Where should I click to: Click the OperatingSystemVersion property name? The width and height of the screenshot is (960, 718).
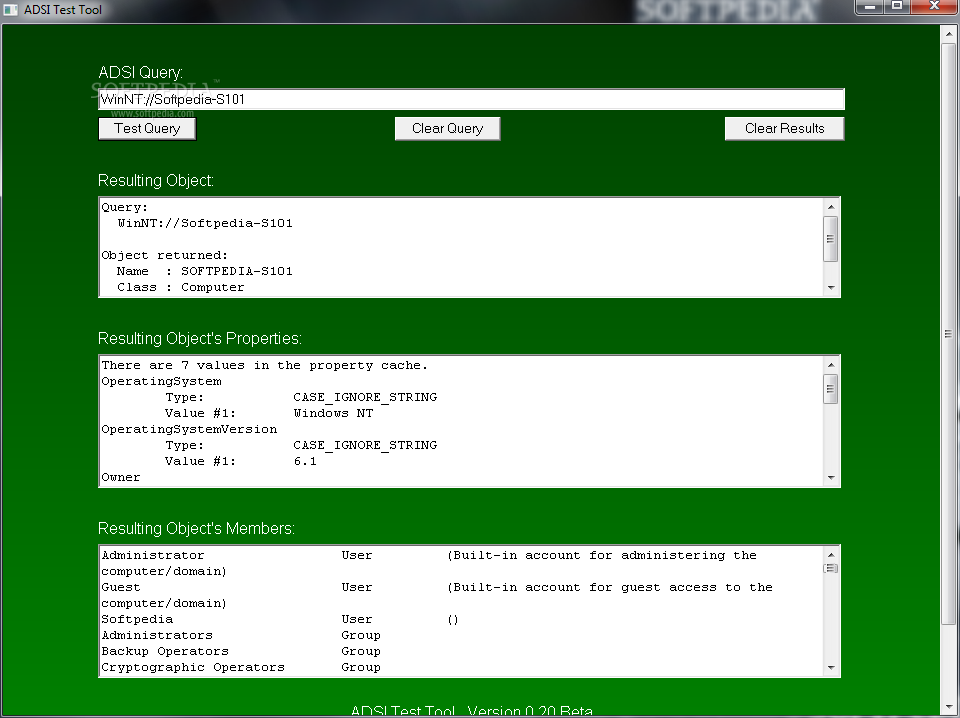point(189,429)
